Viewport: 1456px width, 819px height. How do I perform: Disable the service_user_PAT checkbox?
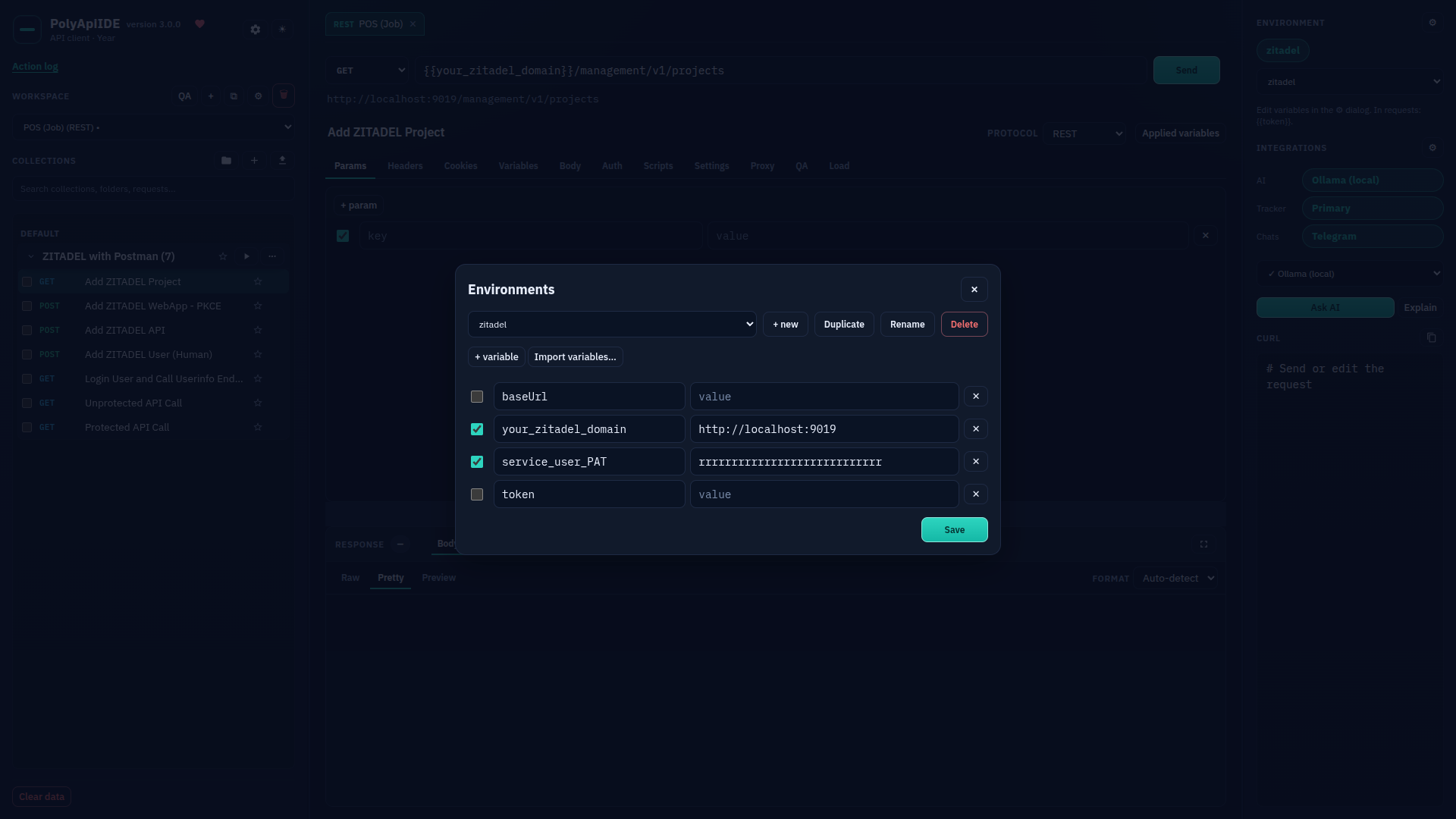pyautogui.click(x=477, y=462)
